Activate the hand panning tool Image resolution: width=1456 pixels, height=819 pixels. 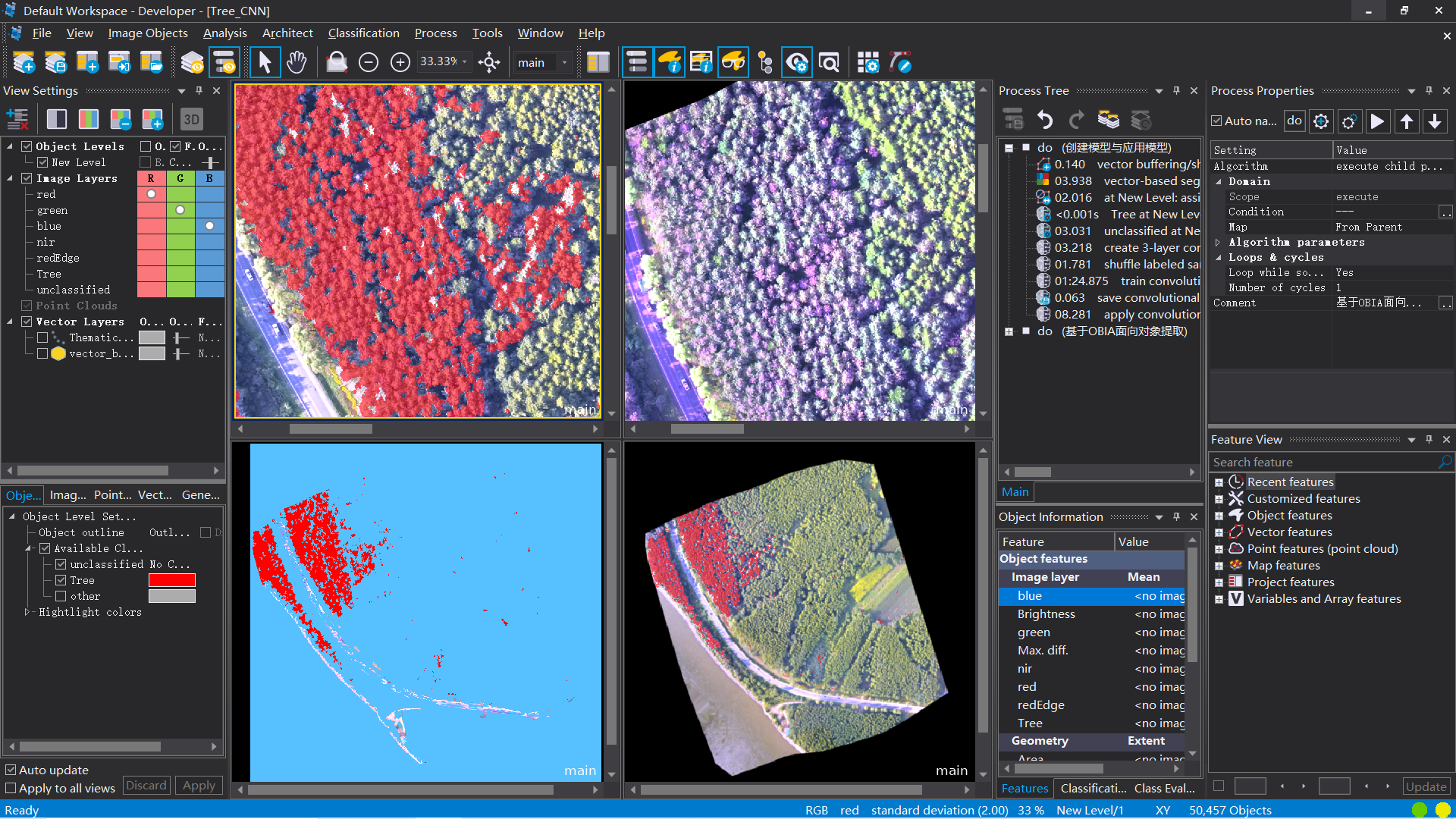(x=297, y=62)
